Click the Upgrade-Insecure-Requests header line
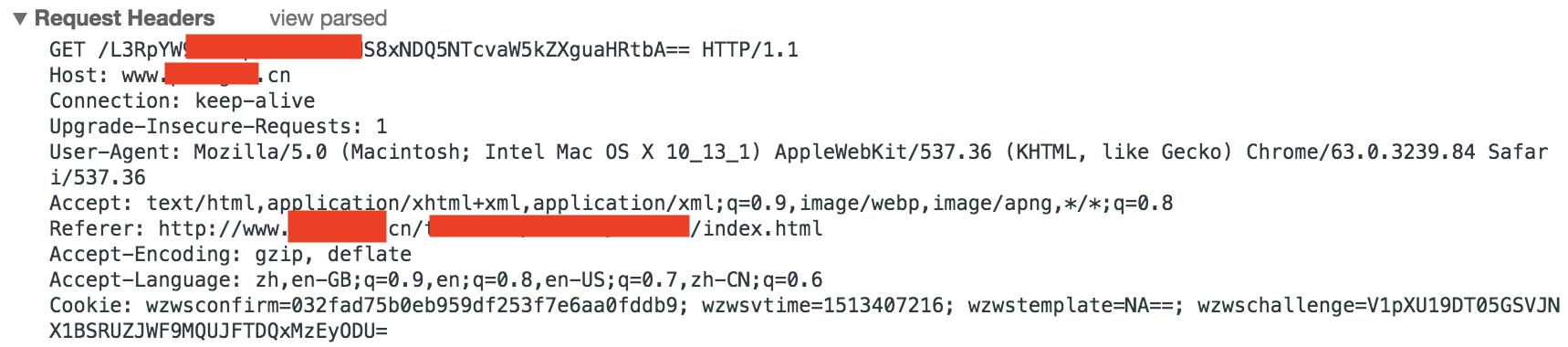The width and height of the screenshot is (1568, 347). click(x=218, y=126)
